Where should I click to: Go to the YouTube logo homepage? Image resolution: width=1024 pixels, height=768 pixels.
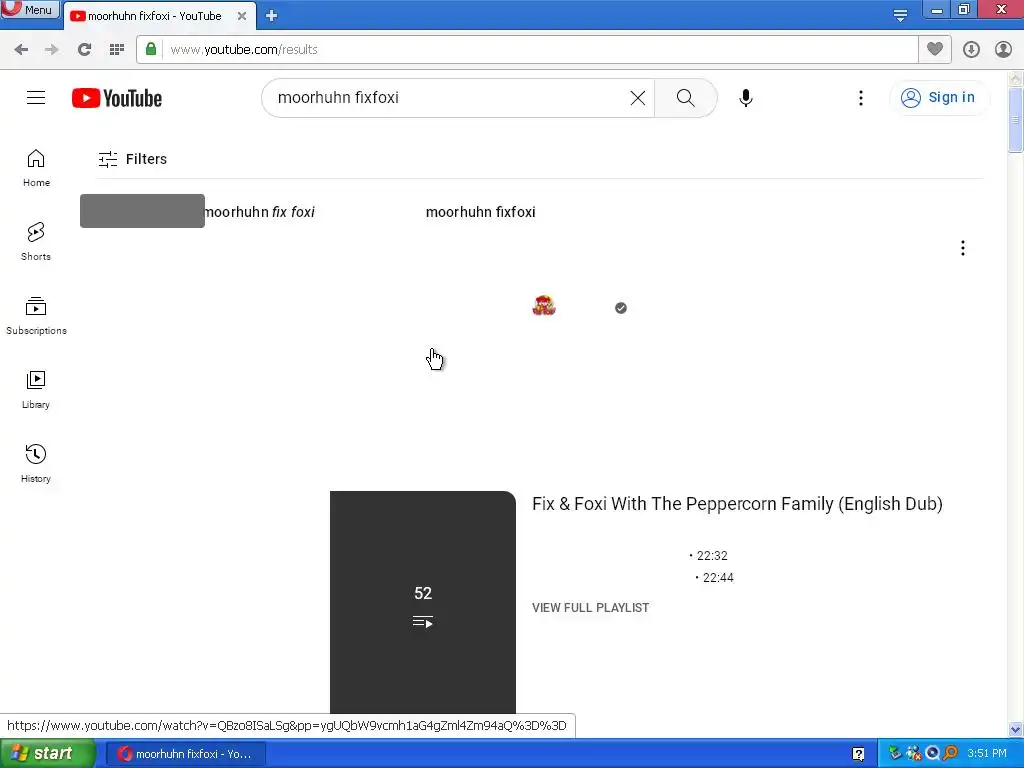(117, 98)
